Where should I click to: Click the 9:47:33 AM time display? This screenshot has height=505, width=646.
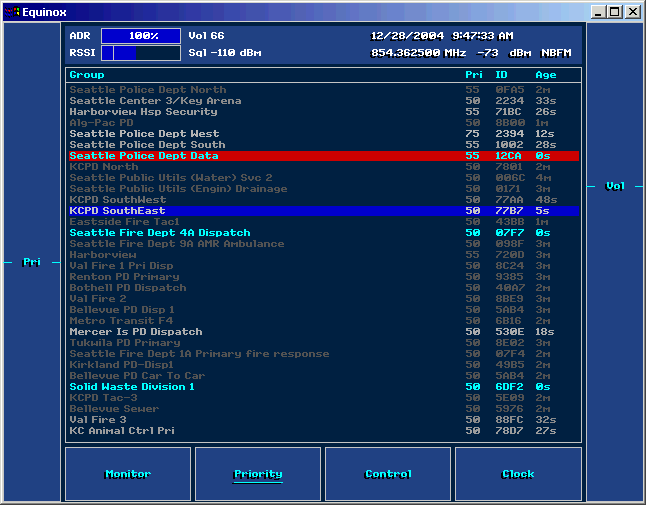pyautogui.click(x=482, y=36)
